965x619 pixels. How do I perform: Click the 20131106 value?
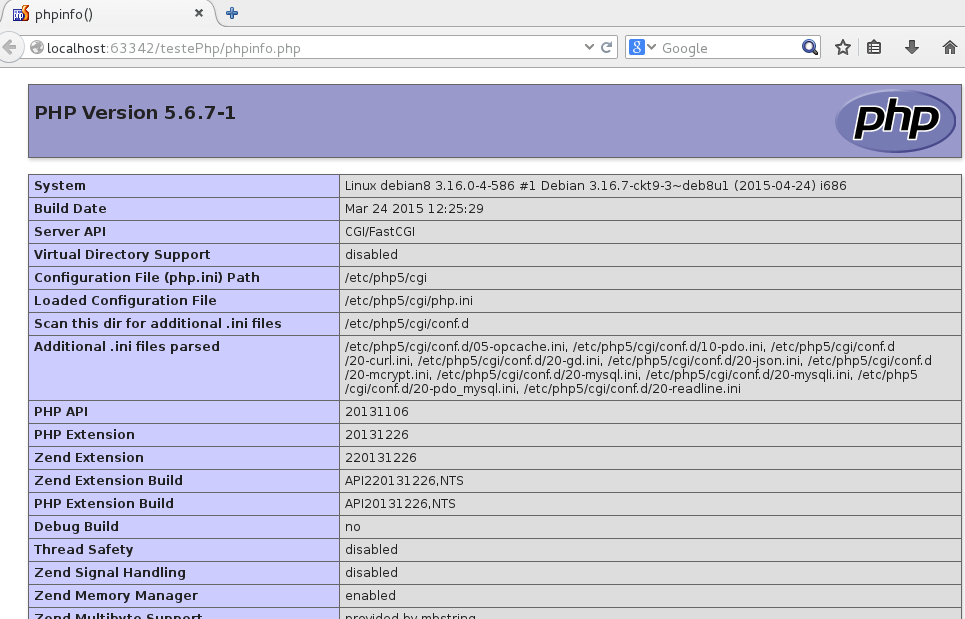377,412
